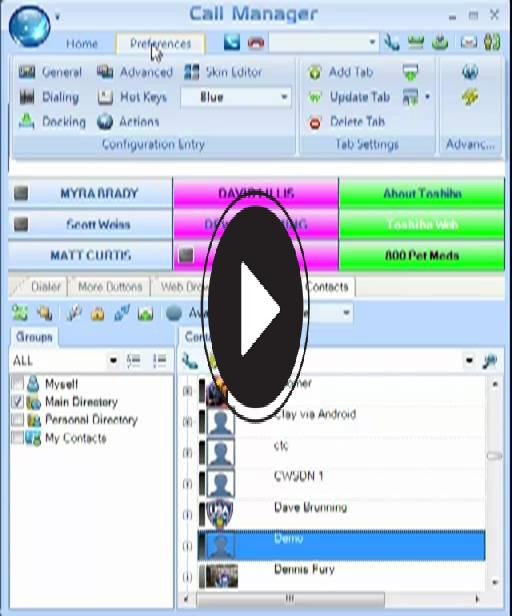Play the video with center play button
The image size is (512, 616).
255,307
